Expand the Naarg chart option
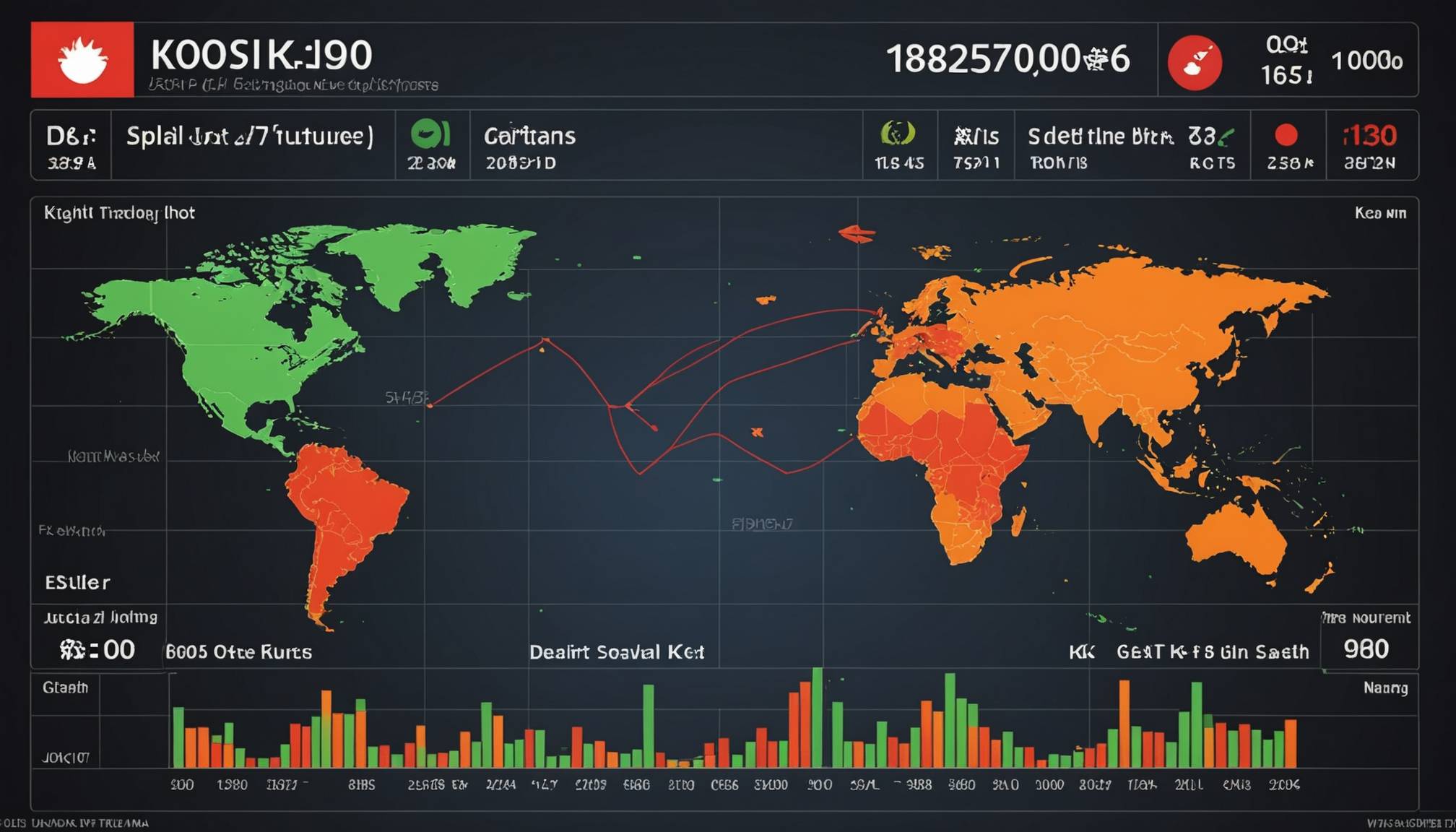Screen dimensions: 1456x832 pyautogui.click(x=1385, y=688)
